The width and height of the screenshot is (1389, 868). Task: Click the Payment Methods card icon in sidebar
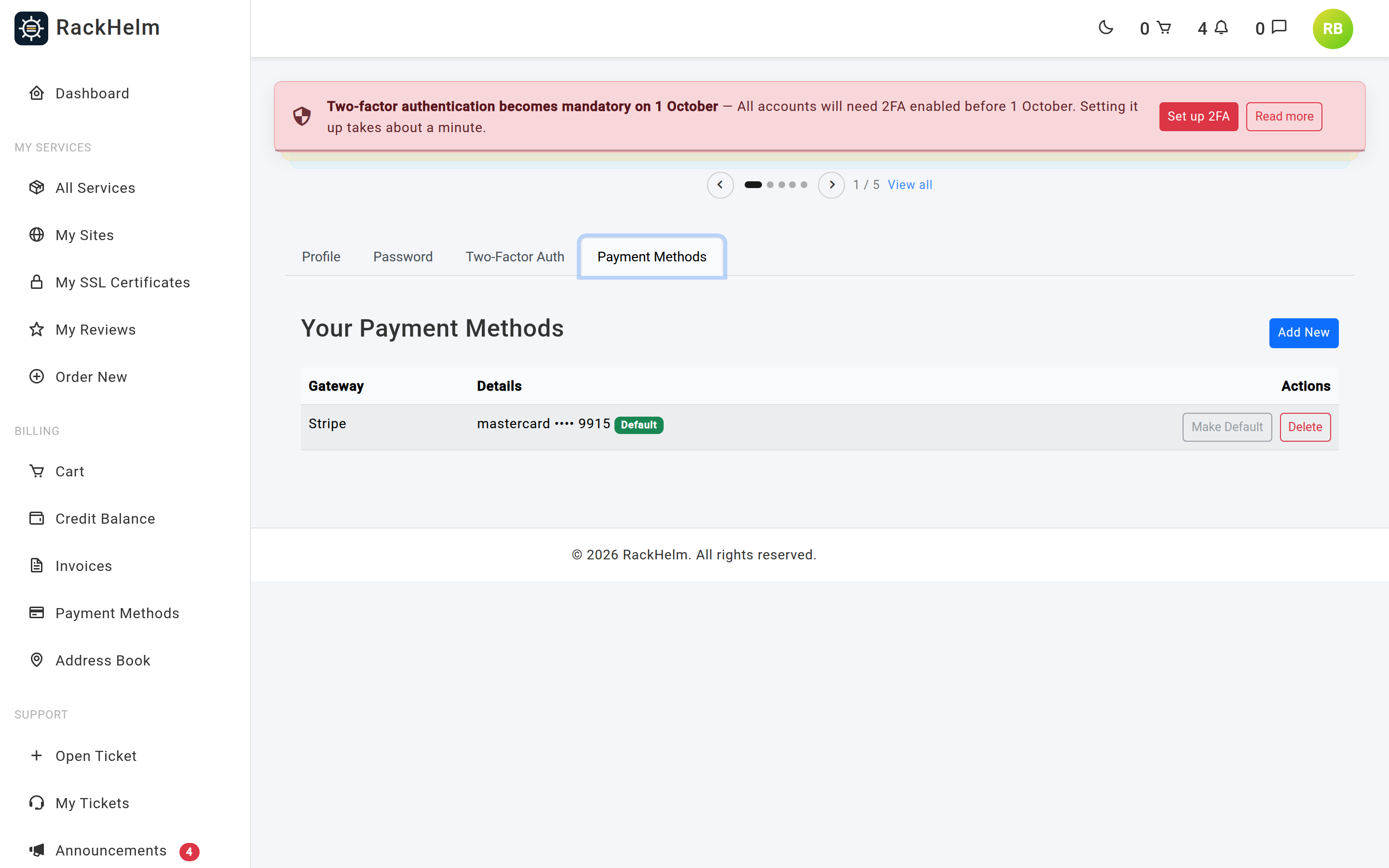tap(37, 613)
